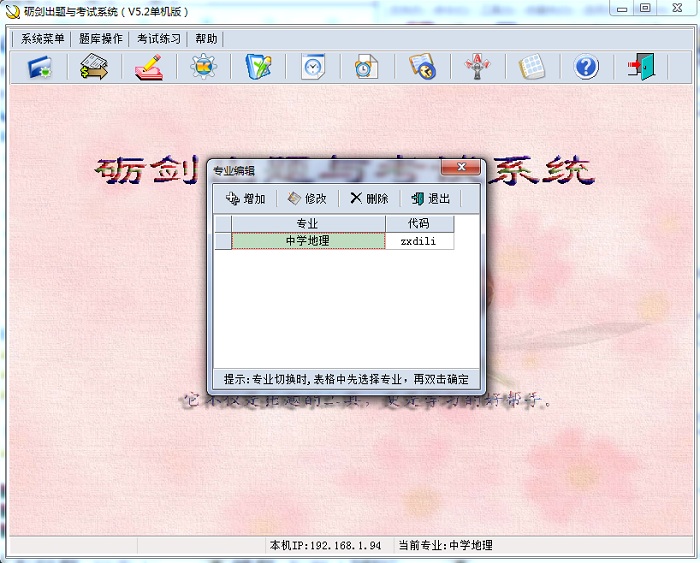Click the gear settings toolbar icon
The height and width of the screenshot is (563, 700).
click(x=204, y=67)
